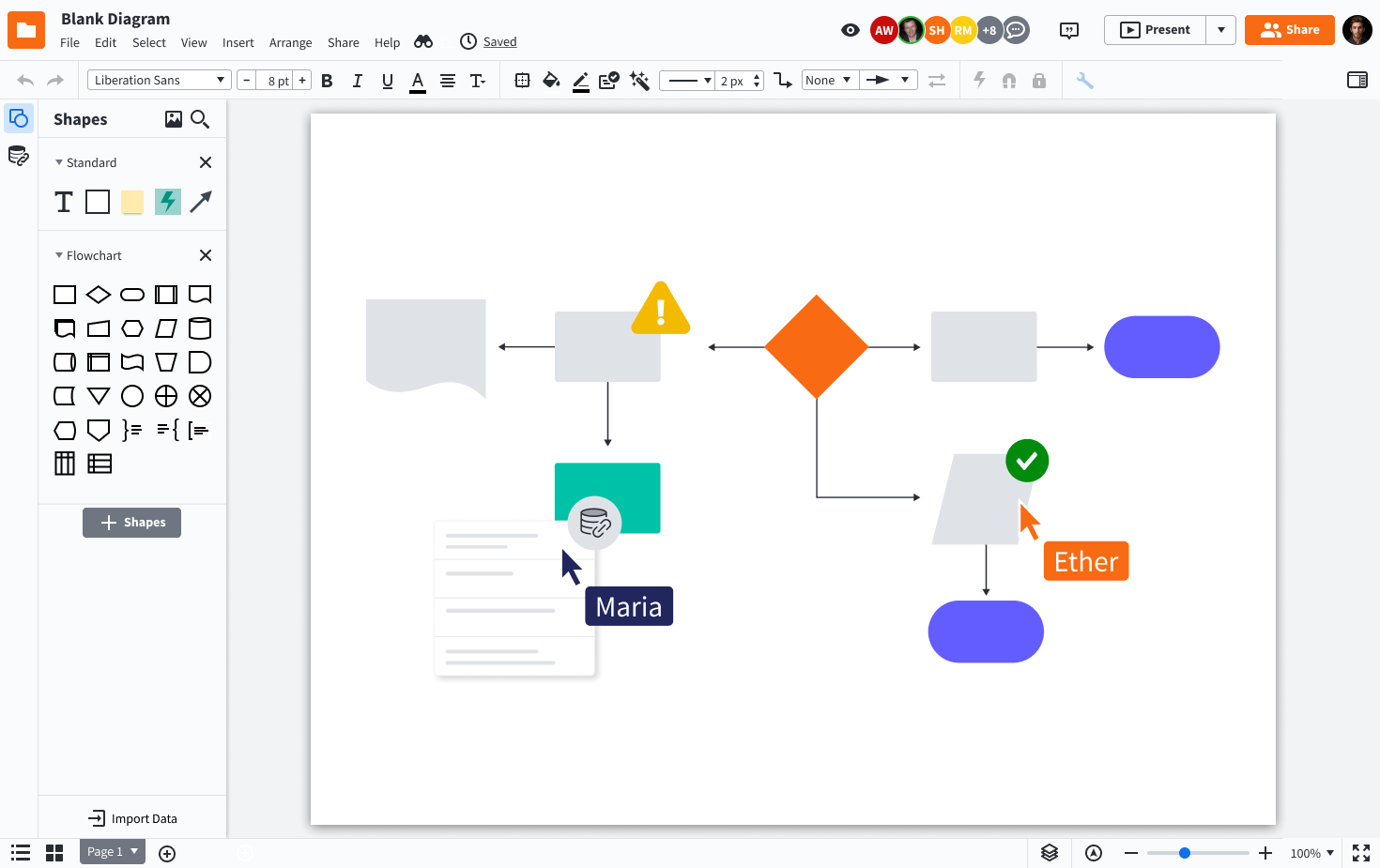
Task: Select the fill color bucket icon
Action: [x=551, y=81]
